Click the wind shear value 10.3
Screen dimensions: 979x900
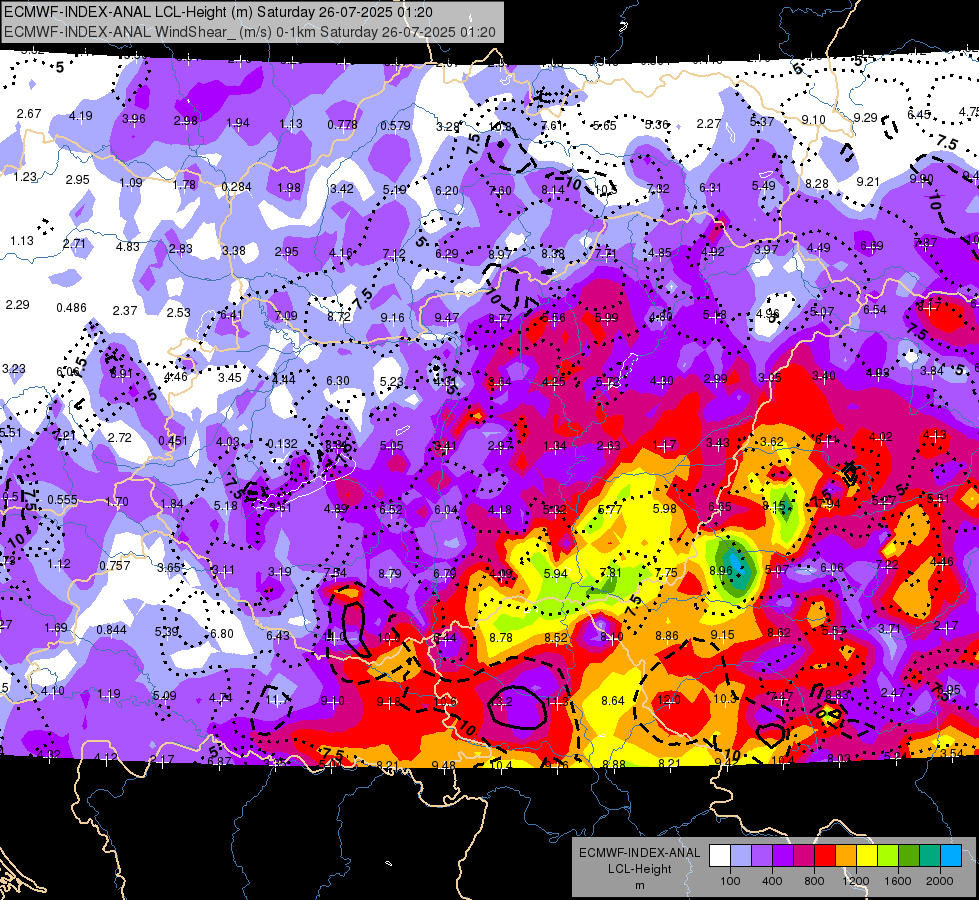click(724, 698)
